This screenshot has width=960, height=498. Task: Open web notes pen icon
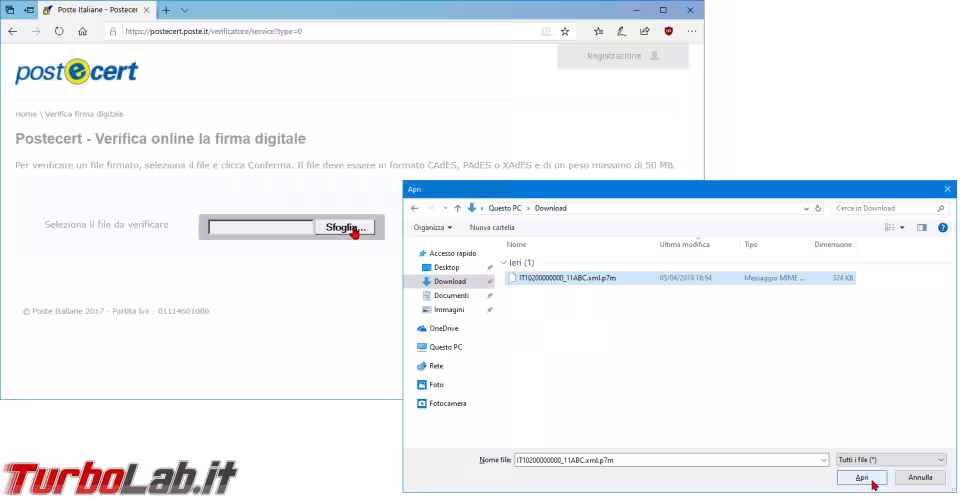(621, 31)
